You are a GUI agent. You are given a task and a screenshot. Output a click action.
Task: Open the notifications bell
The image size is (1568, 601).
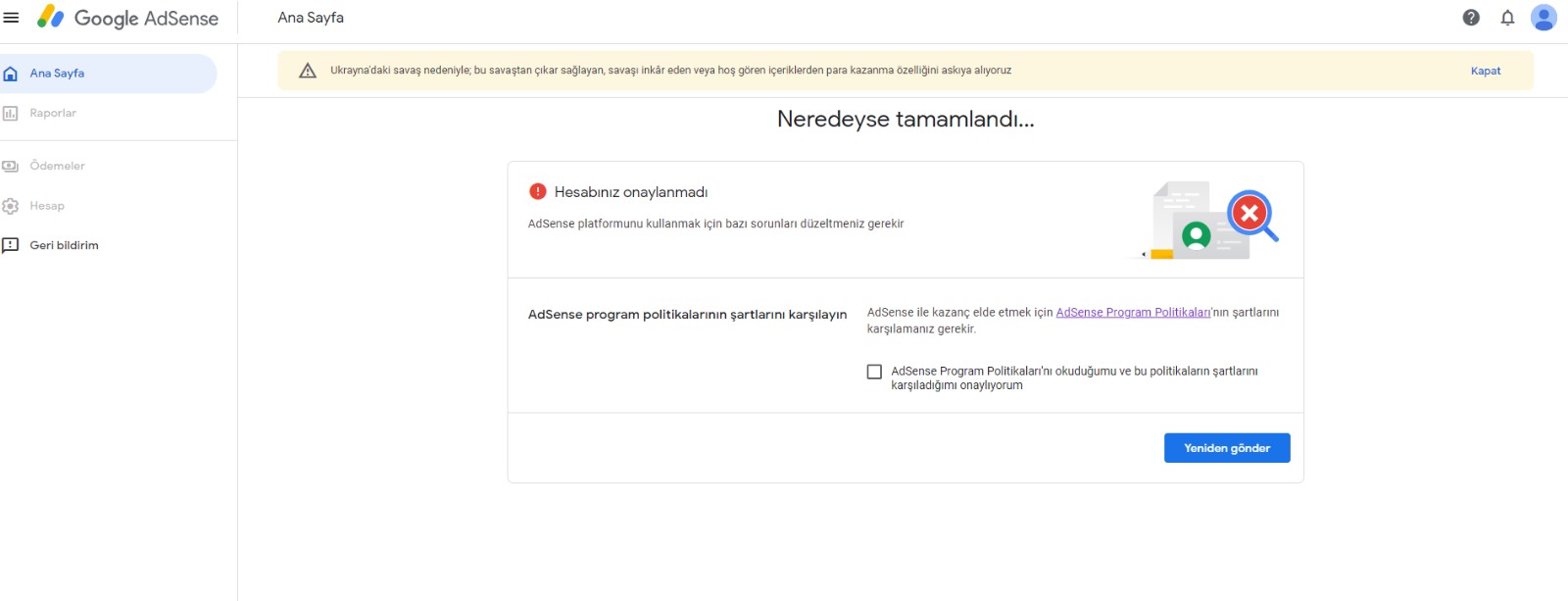[1507, 17]
